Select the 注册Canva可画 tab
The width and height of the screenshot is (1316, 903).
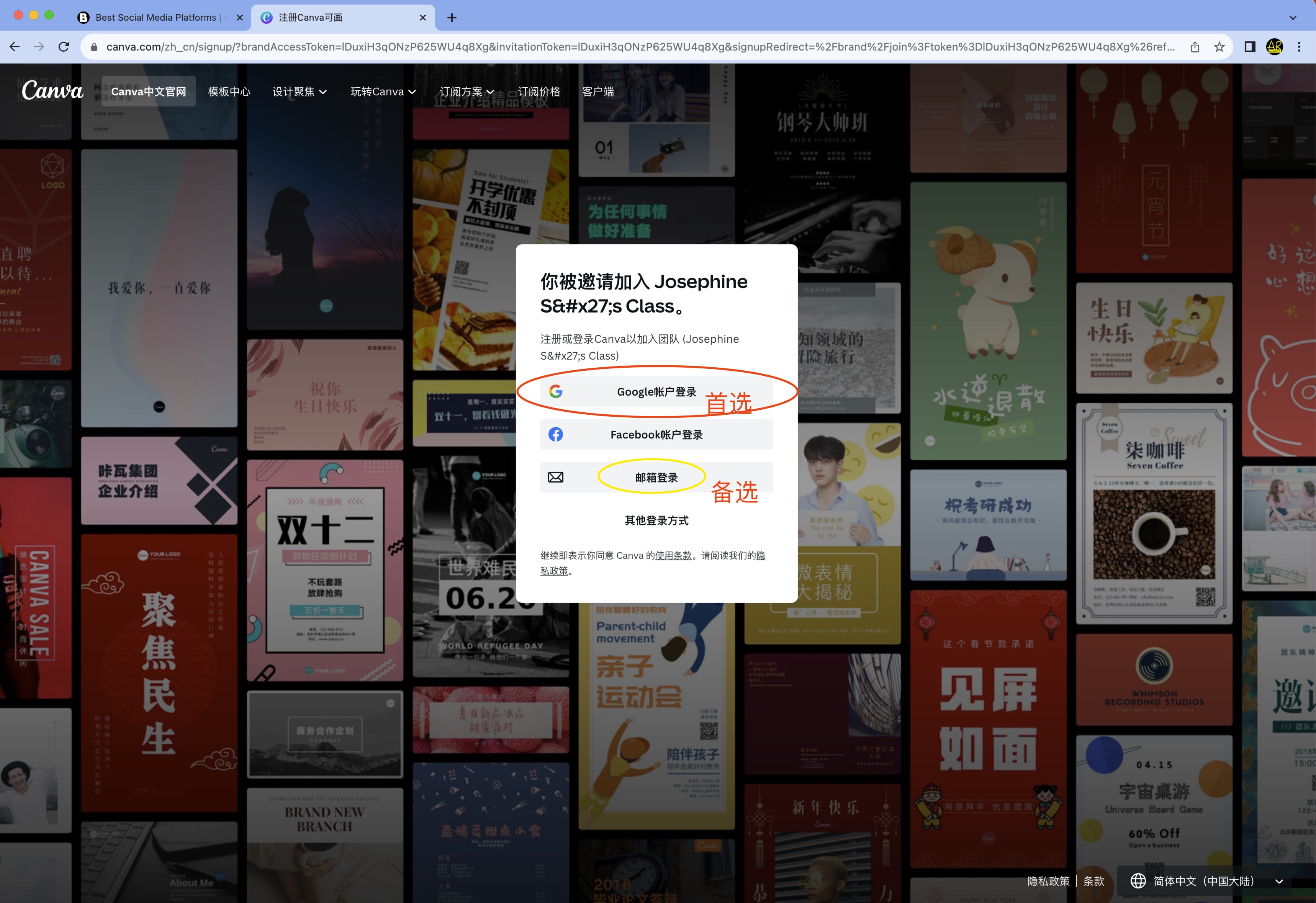click(x=342, y=18)
